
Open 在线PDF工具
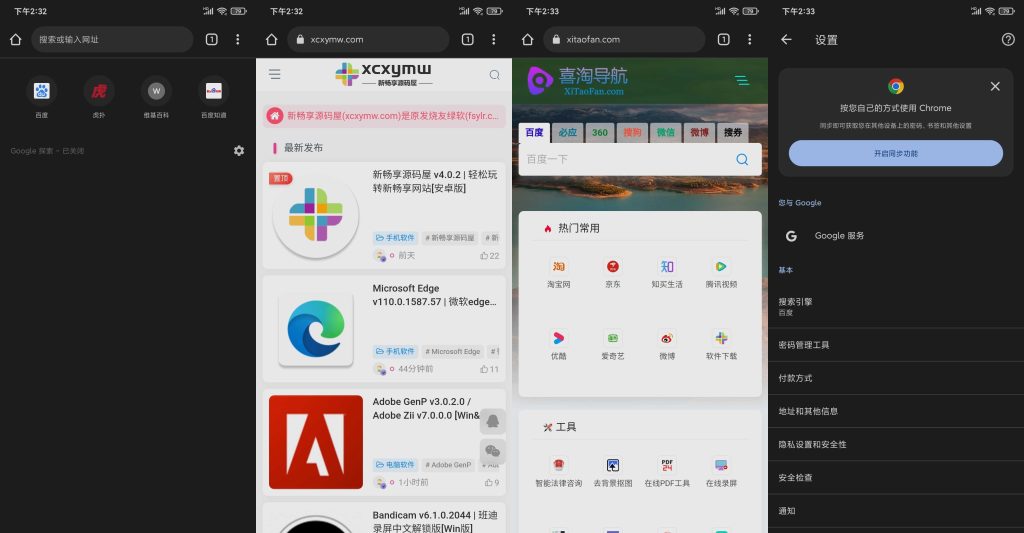click(667, 473)
